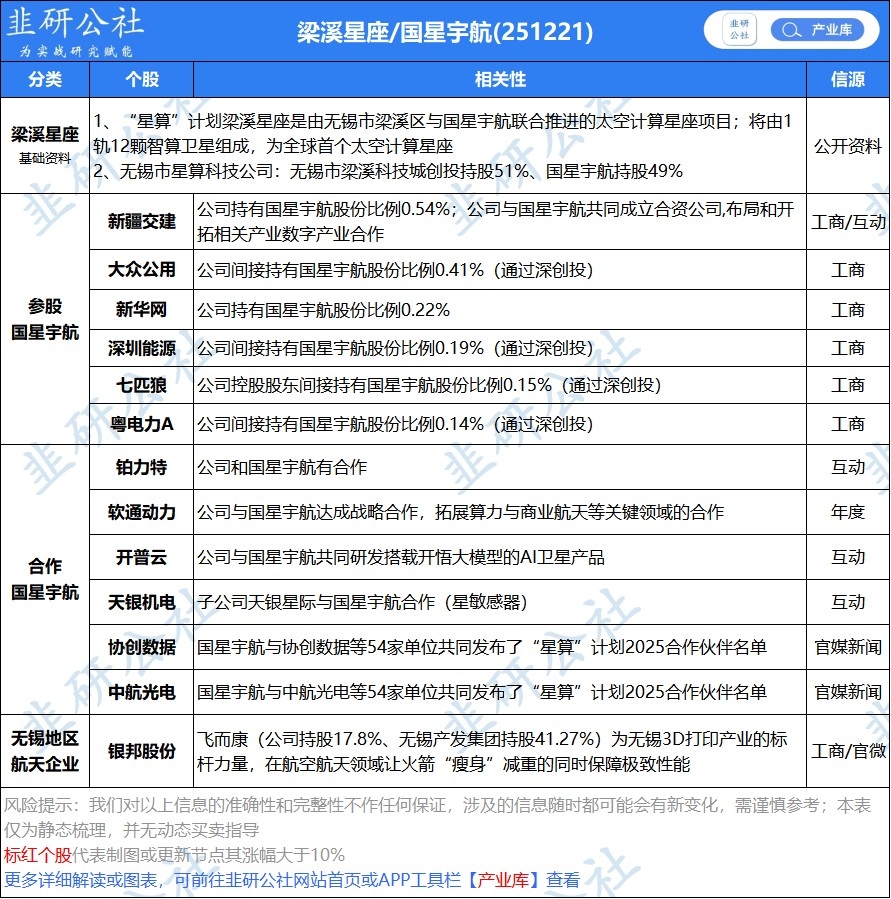Click the title 梁溪星座/国星宇航(251221)

[x=445, y=32]
